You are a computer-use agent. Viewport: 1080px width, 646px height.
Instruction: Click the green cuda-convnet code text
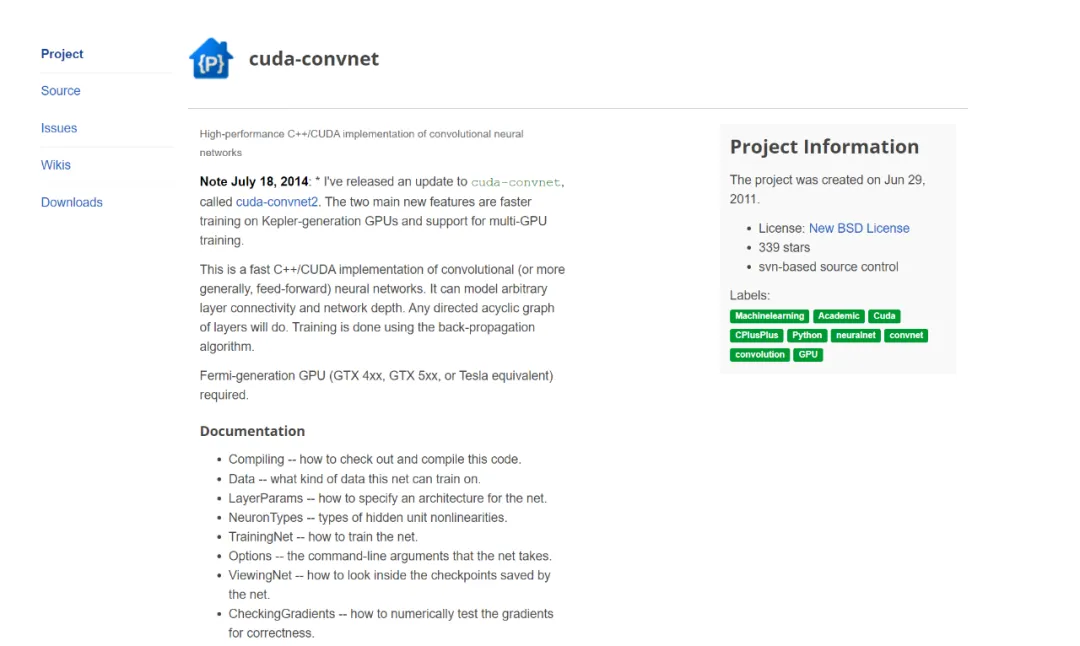(516, 182)
